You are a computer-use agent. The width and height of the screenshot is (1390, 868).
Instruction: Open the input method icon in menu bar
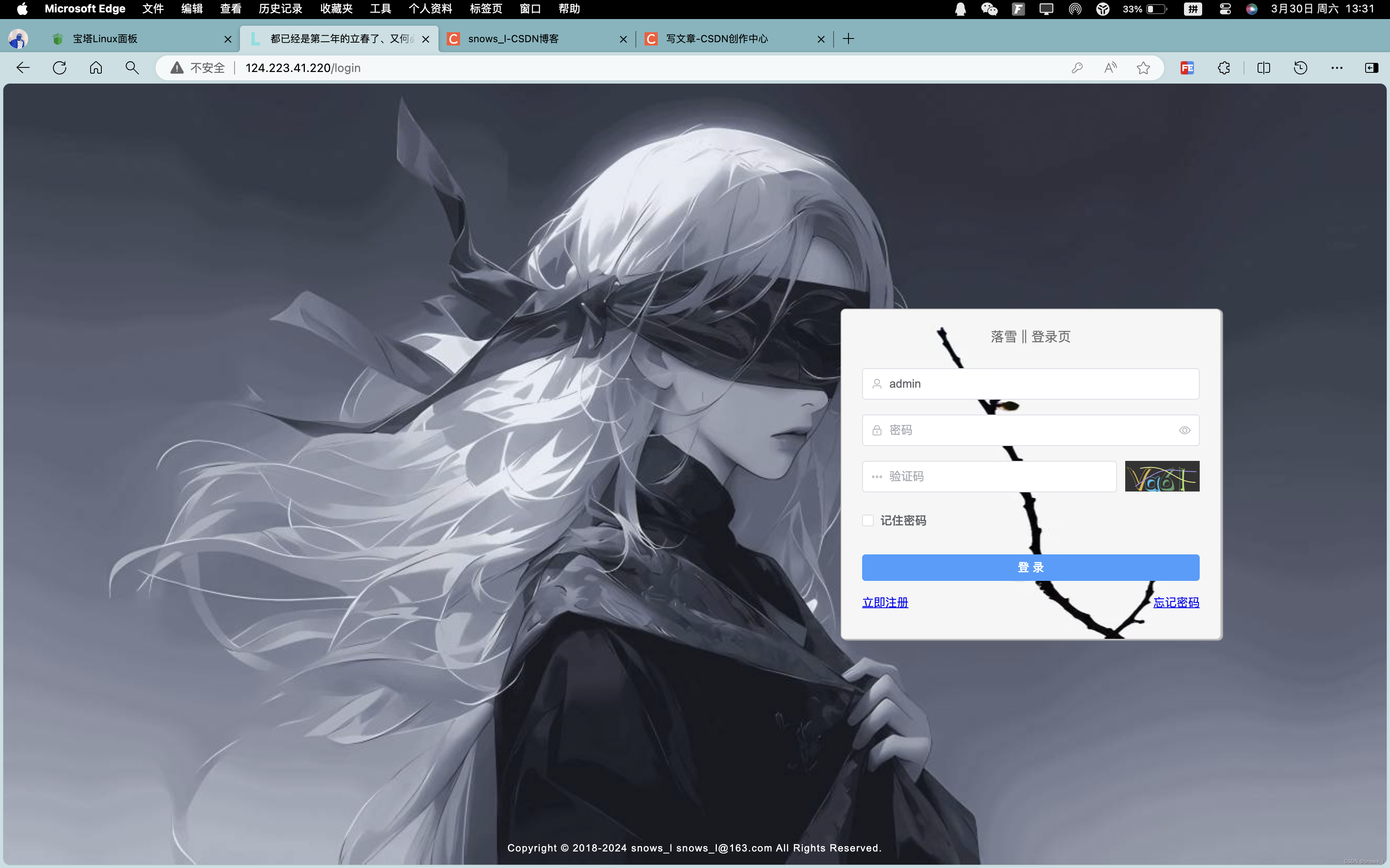coord(1193,9)
